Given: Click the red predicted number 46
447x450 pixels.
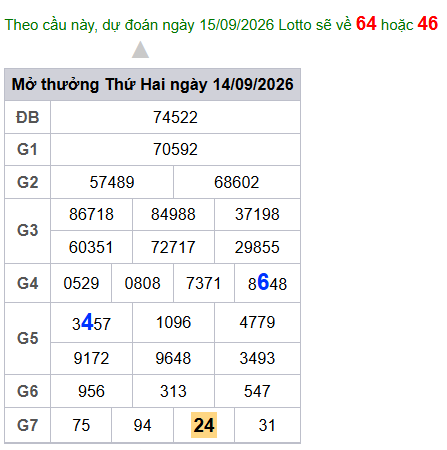Looking at the screenshot, I should (x=428, y=24).
